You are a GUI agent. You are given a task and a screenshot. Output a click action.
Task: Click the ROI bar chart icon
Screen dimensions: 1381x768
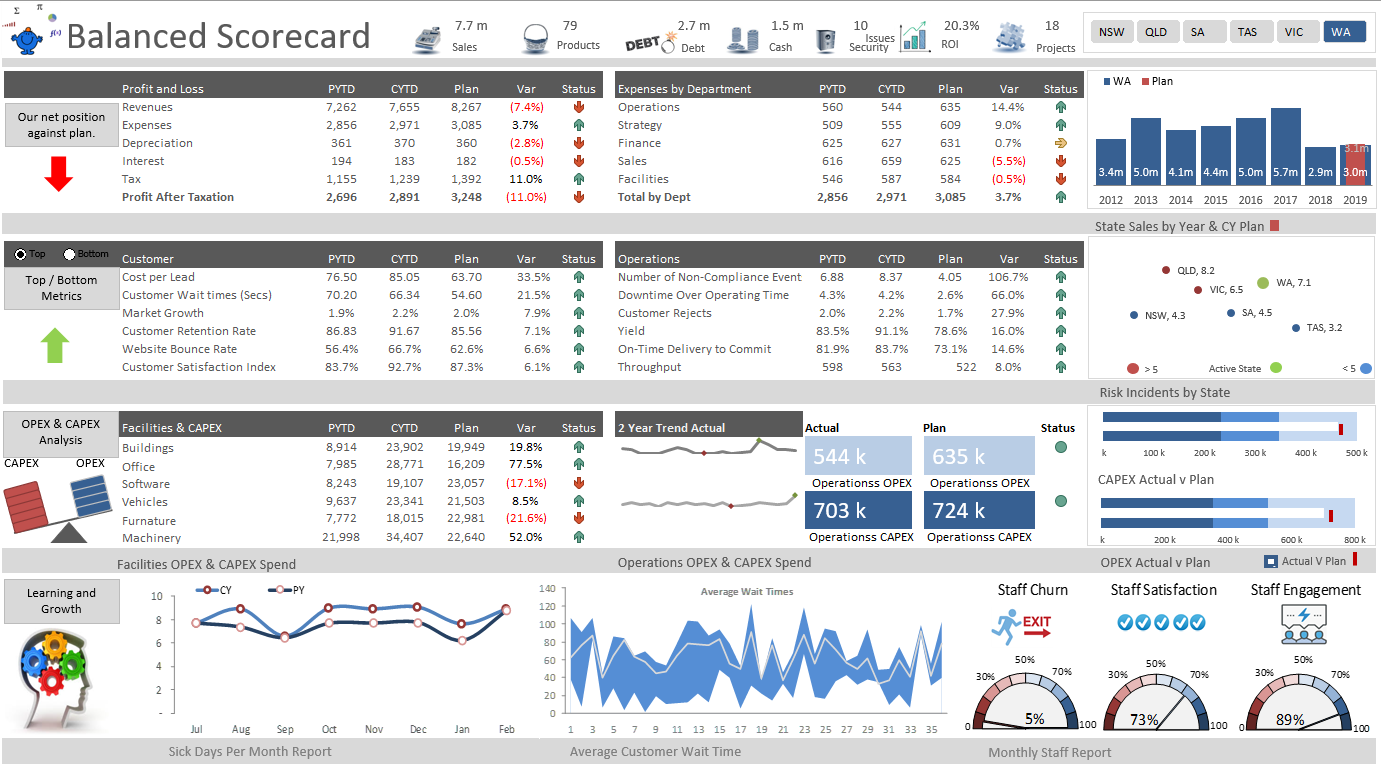[914, 38]
